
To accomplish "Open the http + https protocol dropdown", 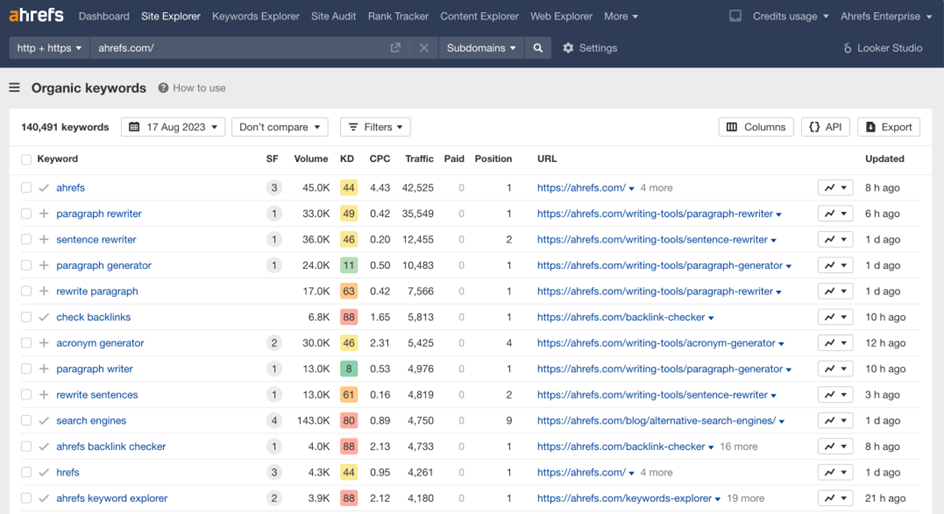I will click(x=49, y=48).
